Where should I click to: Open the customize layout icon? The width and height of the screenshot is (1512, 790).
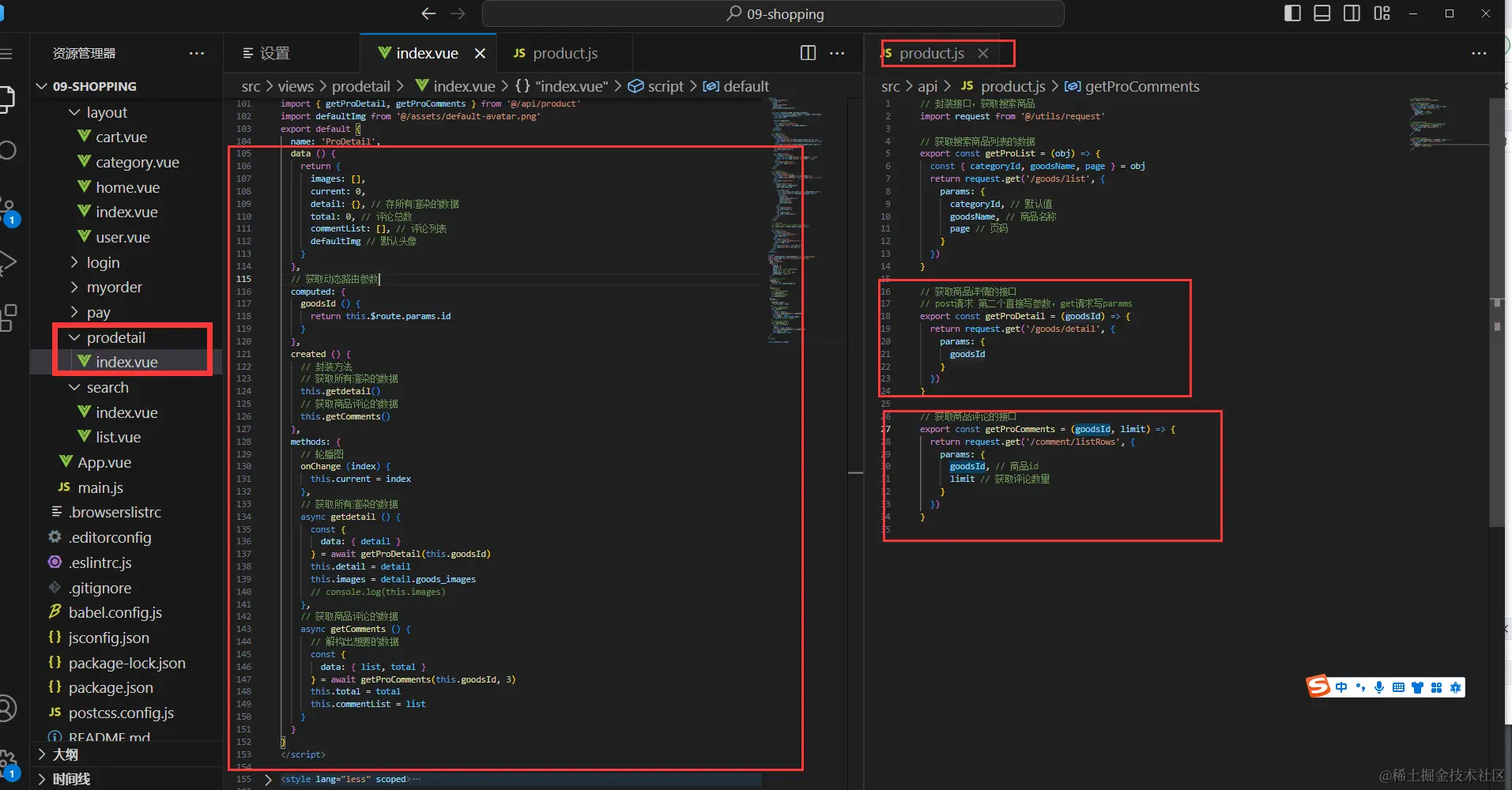point(1382,13)
